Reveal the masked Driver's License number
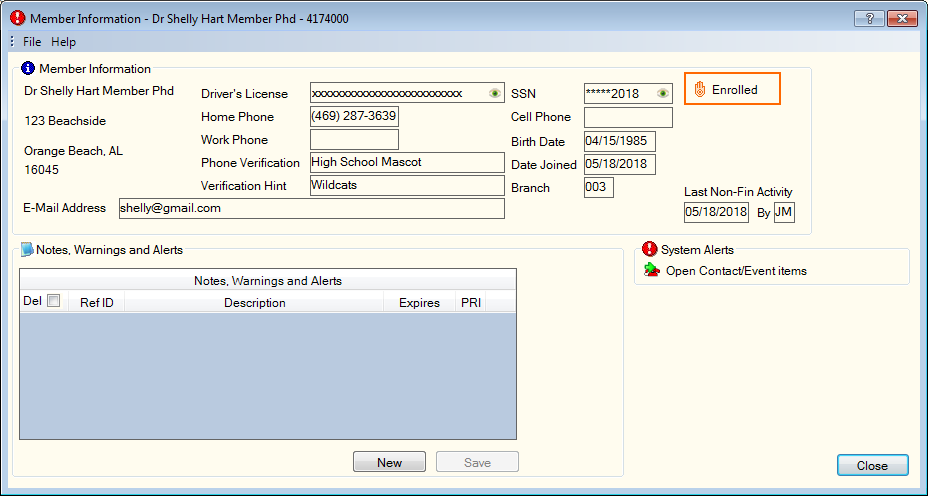 pos(495,94)
